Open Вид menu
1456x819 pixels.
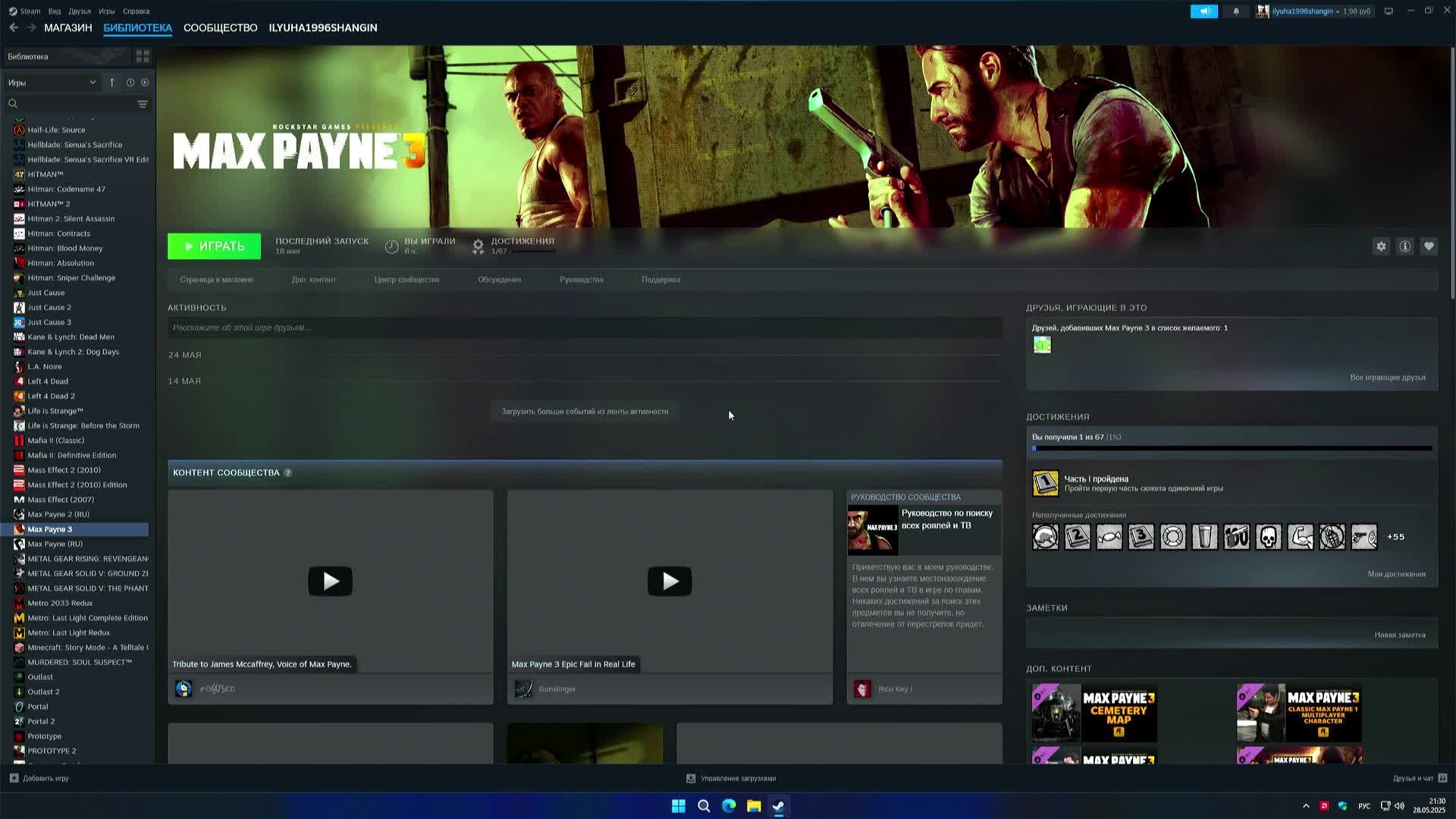[55, 11]
